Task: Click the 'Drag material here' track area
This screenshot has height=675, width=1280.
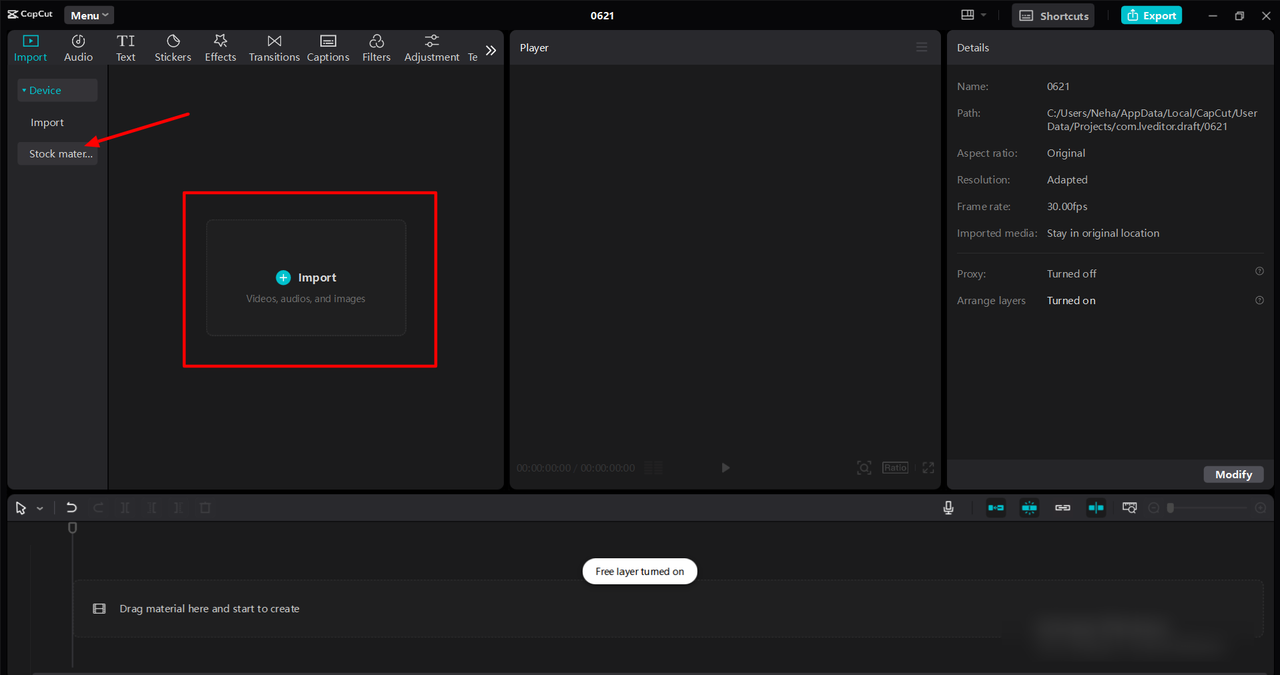Action: point(668,608)
